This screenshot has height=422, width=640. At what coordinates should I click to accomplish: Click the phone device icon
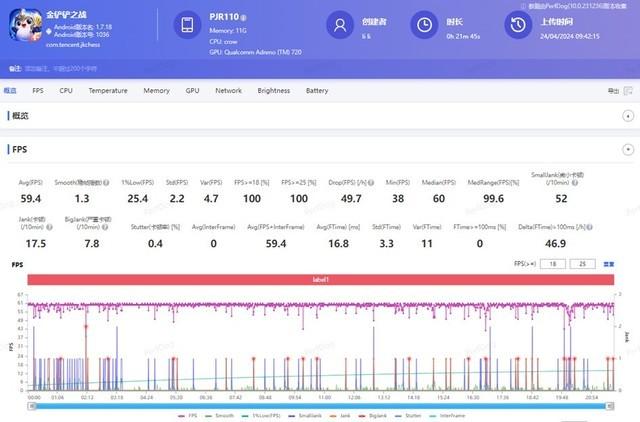point(186,26)
